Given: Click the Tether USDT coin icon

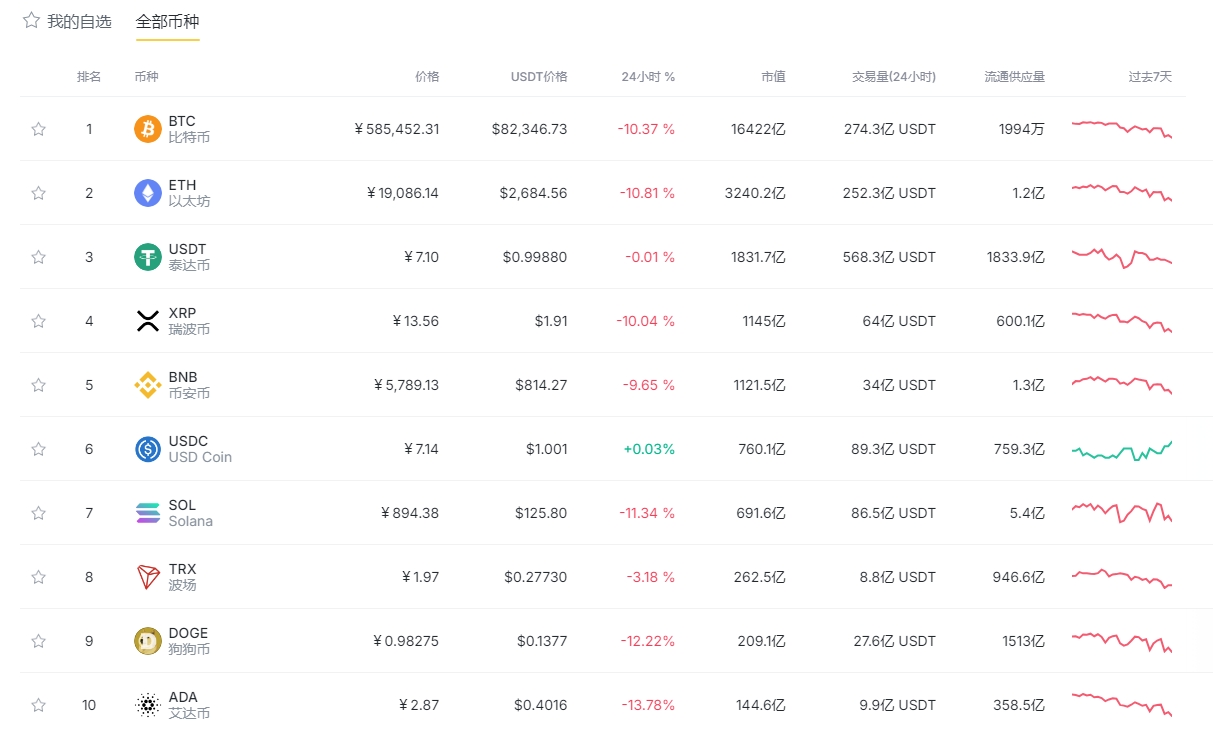Looking at the screenshot, I should click(148, 257).
